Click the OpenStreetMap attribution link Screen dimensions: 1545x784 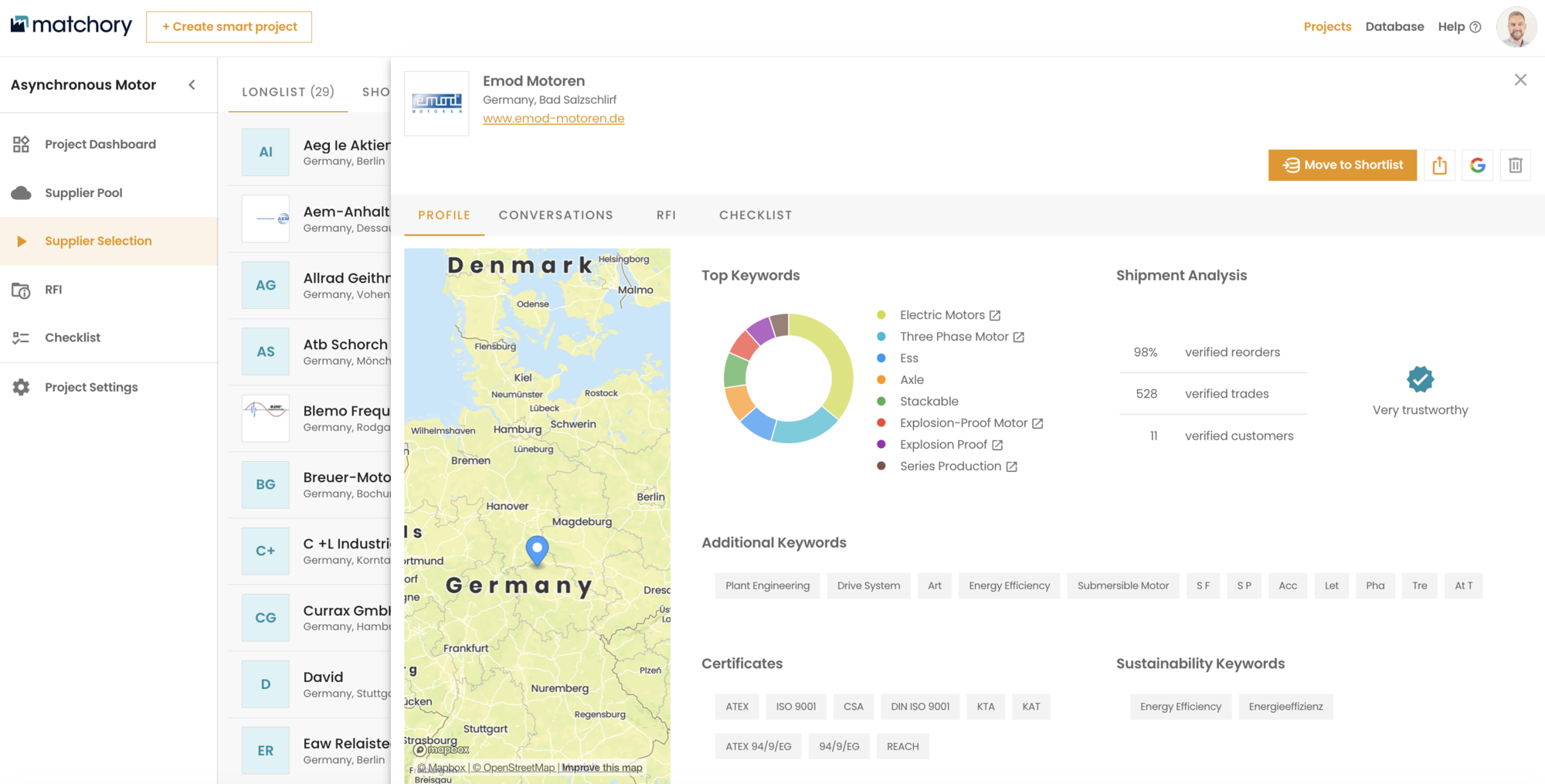pyautogui.click(x=514, y=768)
